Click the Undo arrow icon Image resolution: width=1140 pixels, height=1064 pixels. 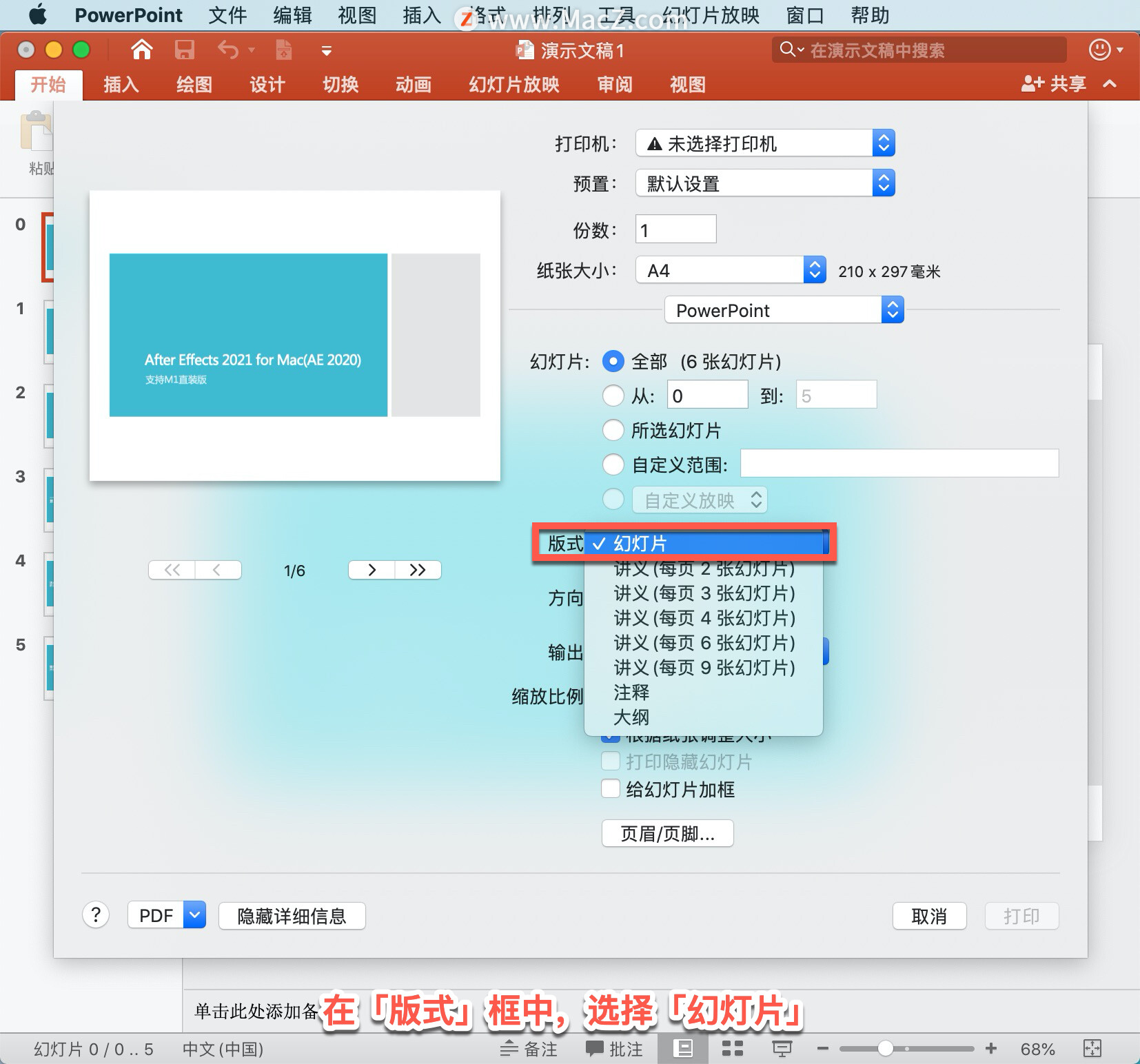coord(227,50)
